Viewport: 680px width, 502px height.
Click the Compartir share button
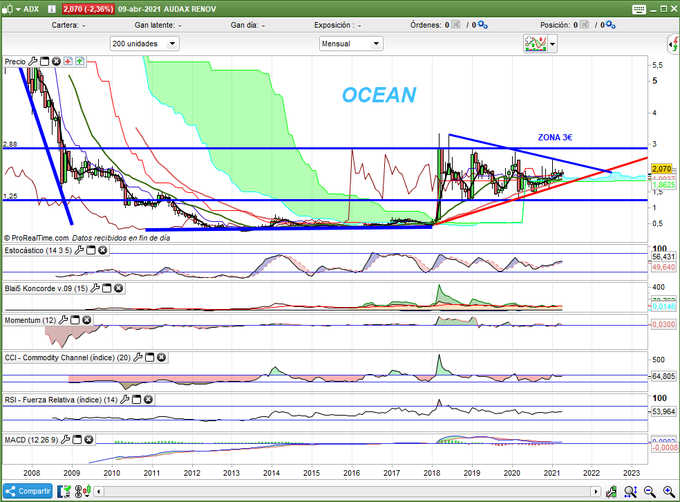point(28,491)
